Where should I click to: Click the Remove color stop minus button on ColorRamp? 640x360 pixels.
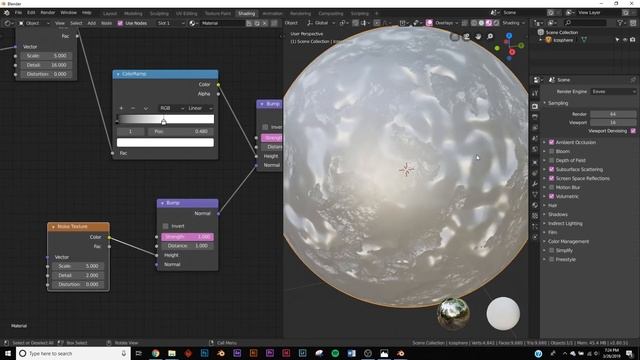[x=133, y=108]
